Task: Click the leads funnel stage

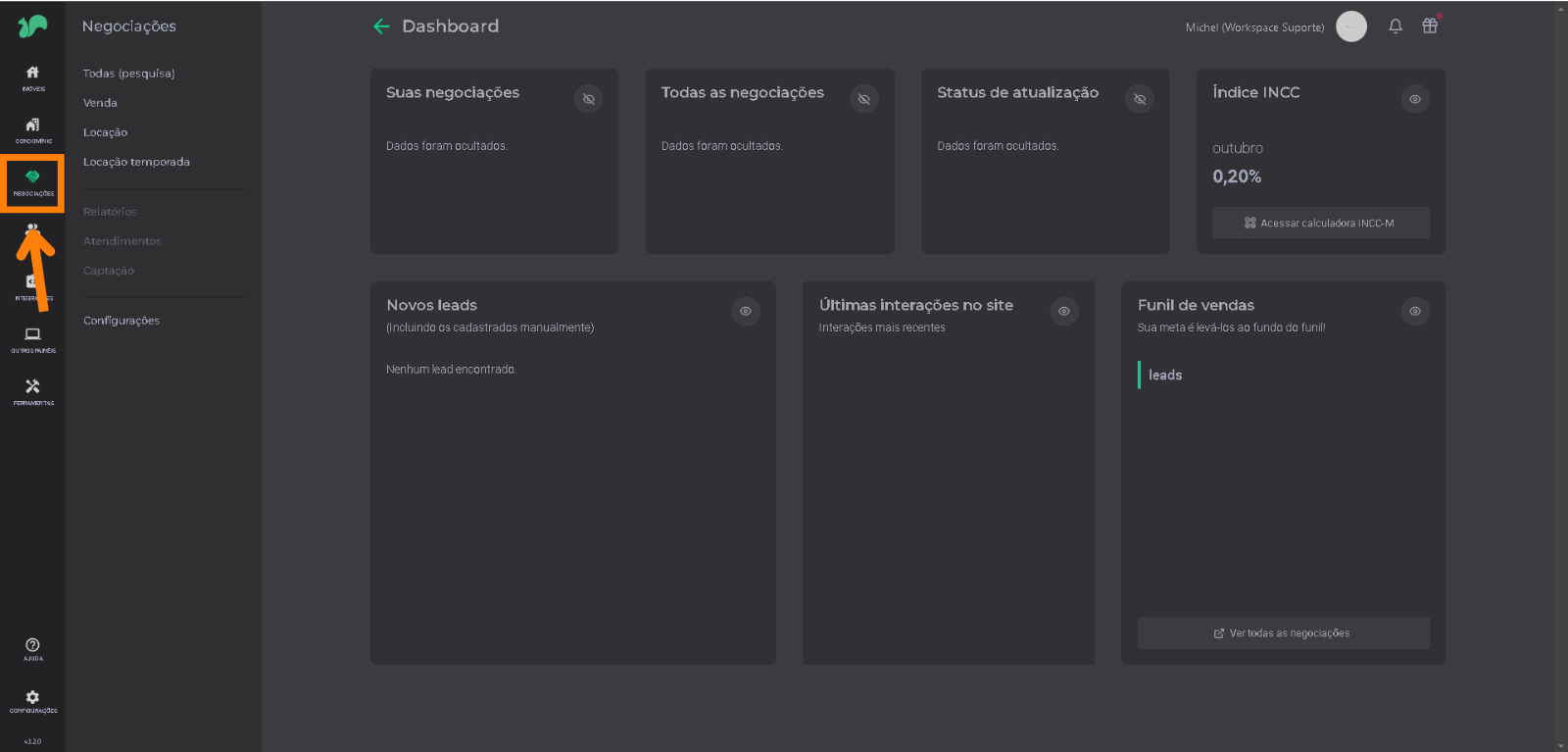Action: pos(1165,375)
